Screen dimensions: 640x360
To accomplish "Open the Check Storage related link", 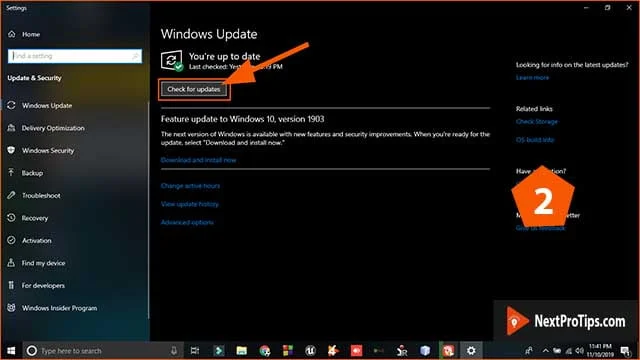I will [537, 122].
